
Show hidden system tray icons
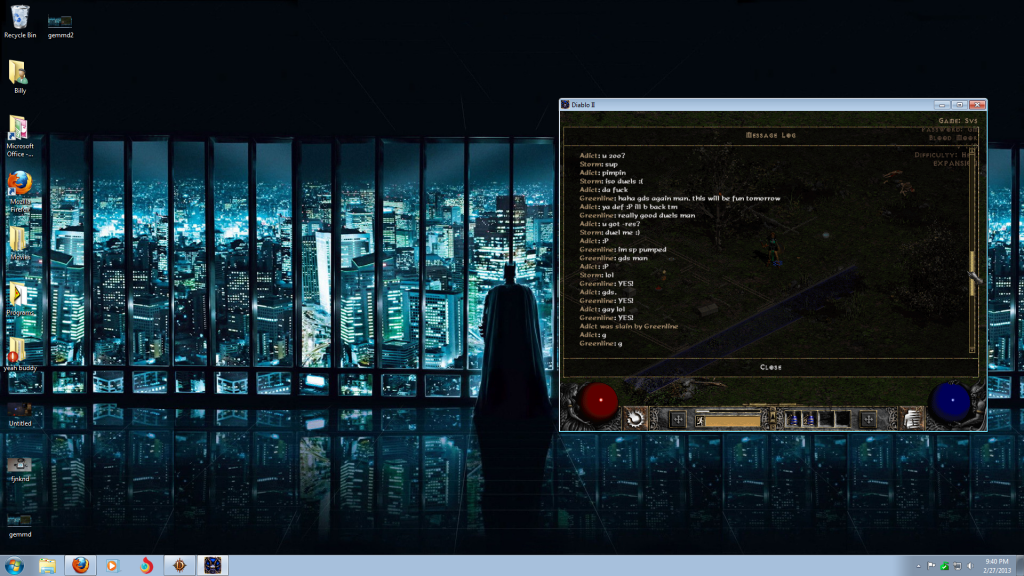(x=918, y=566)
